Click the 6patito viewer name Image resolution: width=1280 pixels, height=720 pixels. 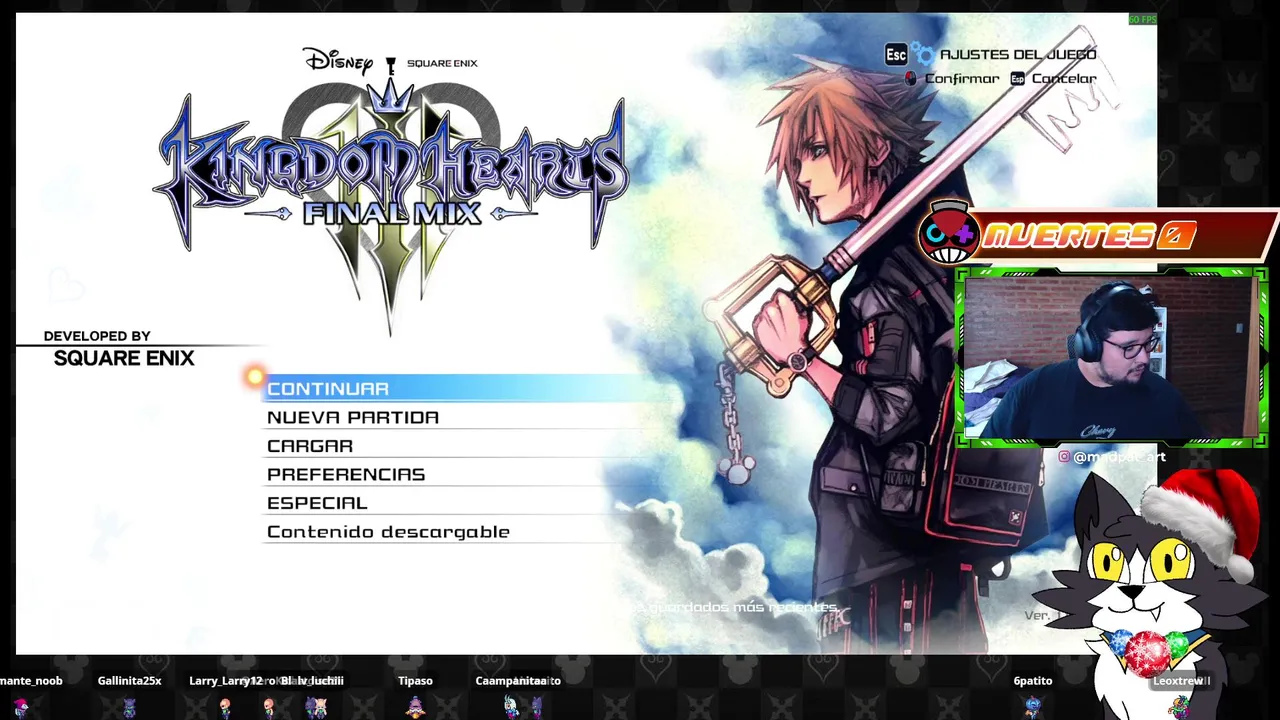[1033, 680]
